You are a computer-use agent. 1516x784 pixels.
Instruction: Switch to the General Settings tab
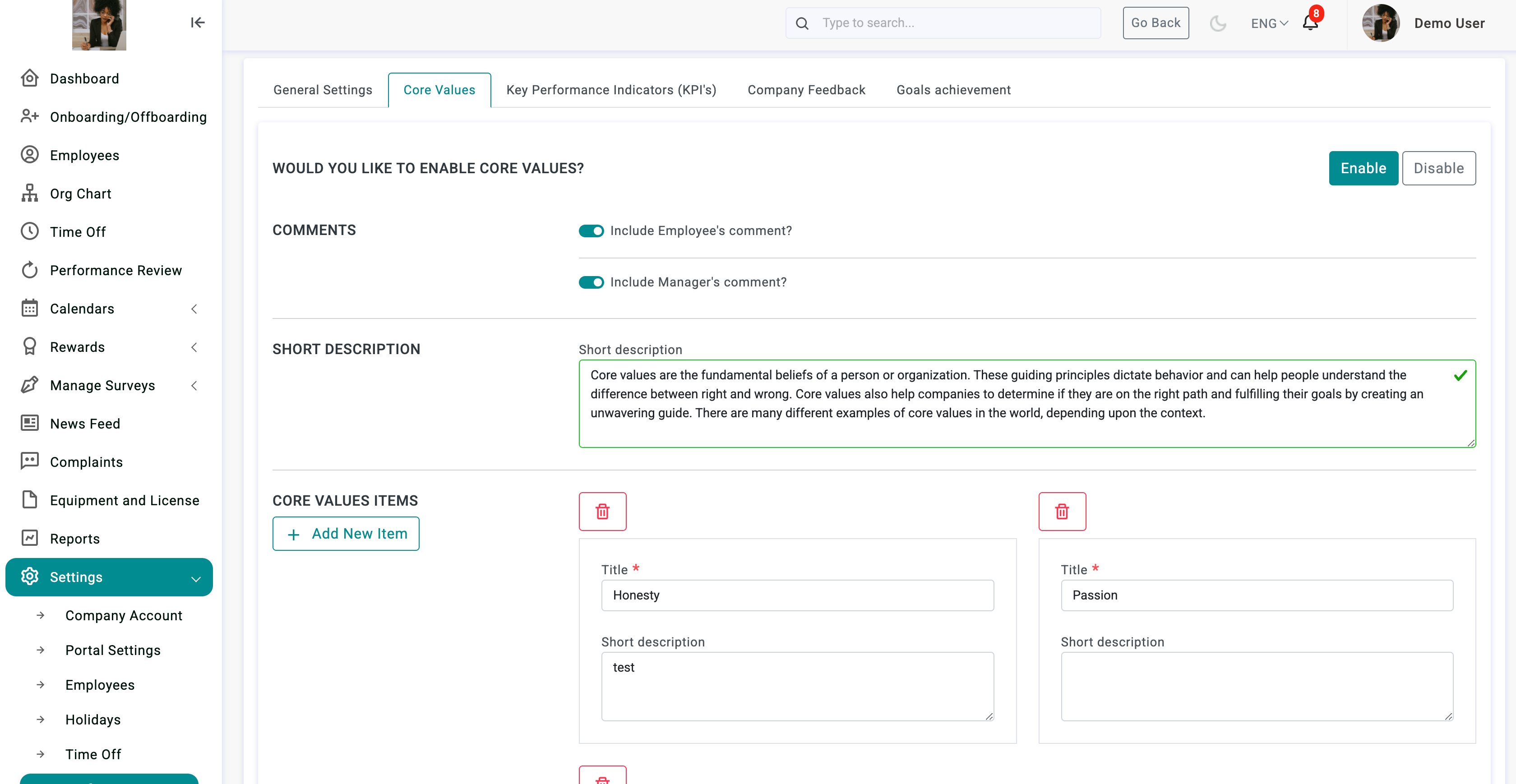[323, 90]
